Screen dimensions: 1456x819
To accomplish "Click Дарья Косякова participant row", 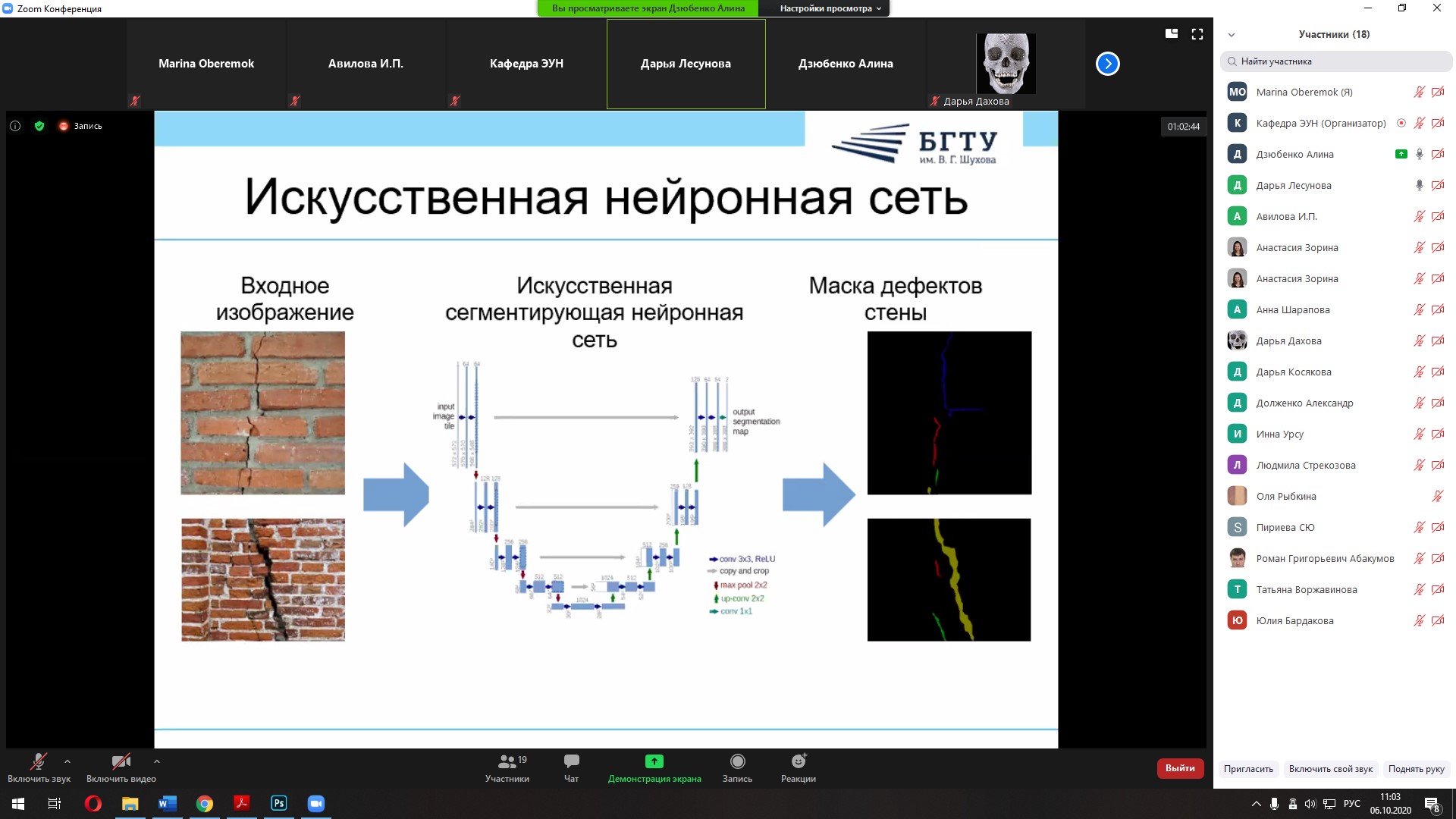I will pyautogui.click(x=1336, y=372).
